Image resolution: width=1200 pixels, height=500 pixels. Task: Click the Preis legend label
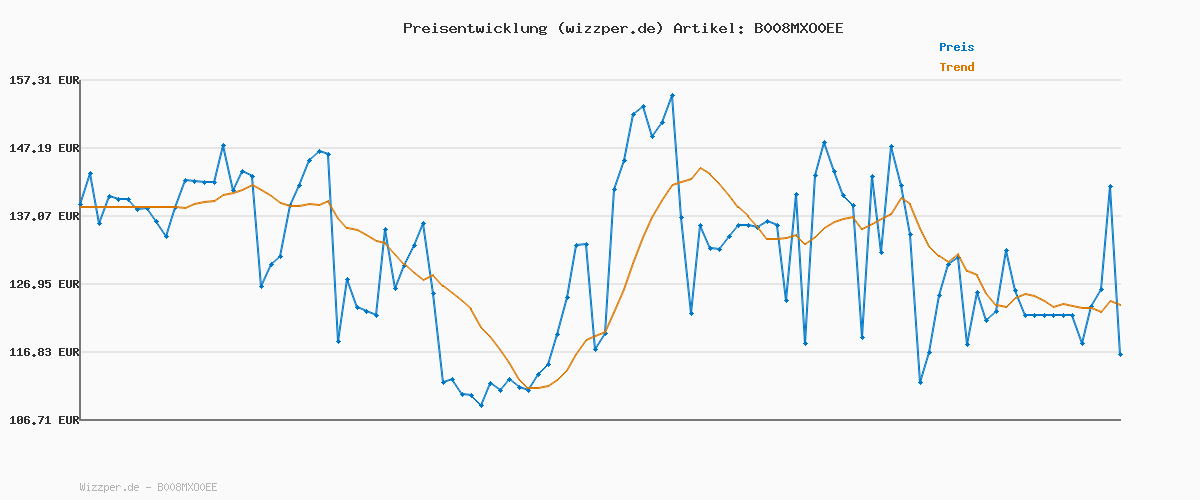click(956, 47)
